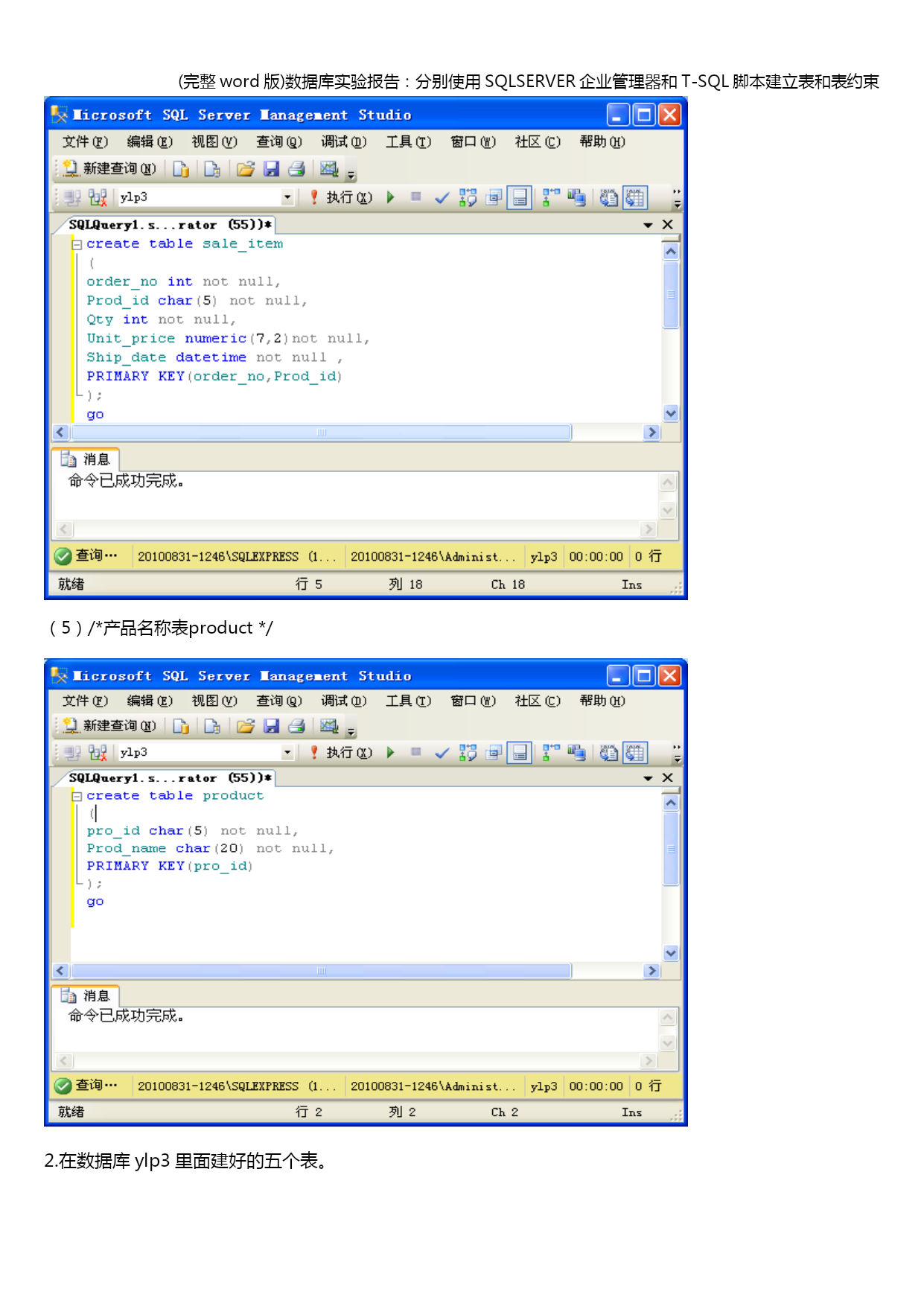Open the 查询 menu in product window

click(x=279, y=701)
